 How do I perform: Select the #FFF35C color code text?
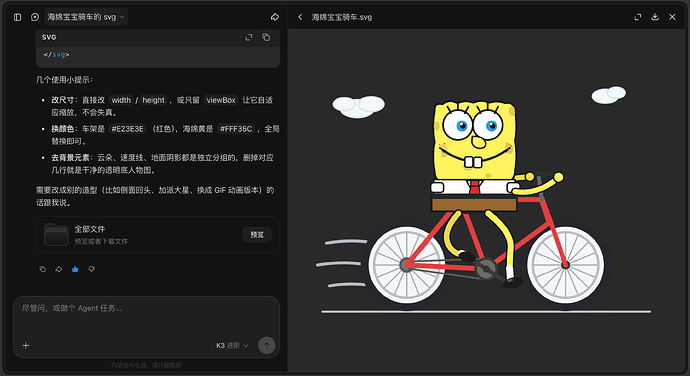(236, 129)
